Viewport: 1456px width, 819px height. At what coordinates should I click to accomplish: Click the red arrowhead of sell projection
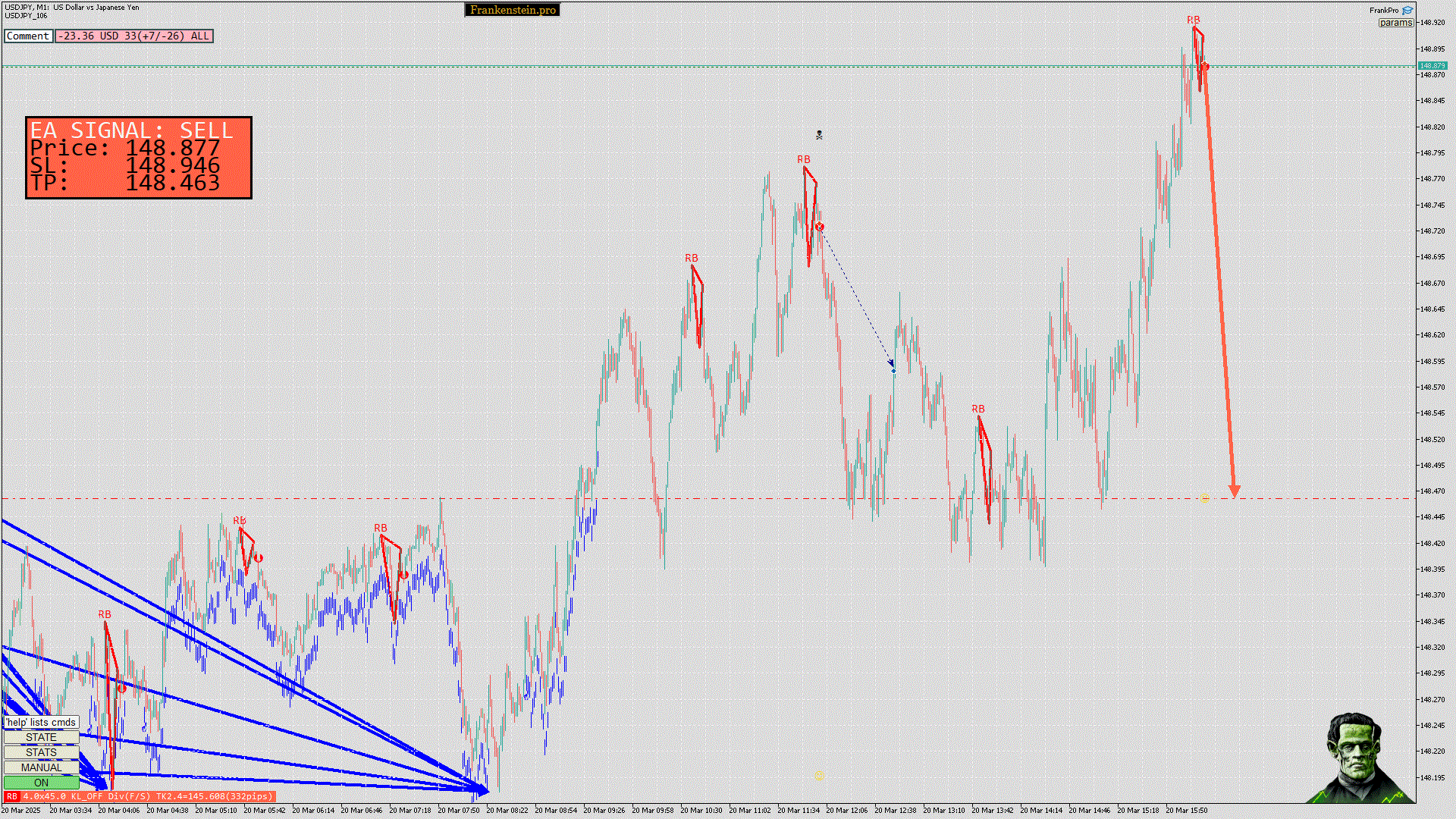(1234, 491)
